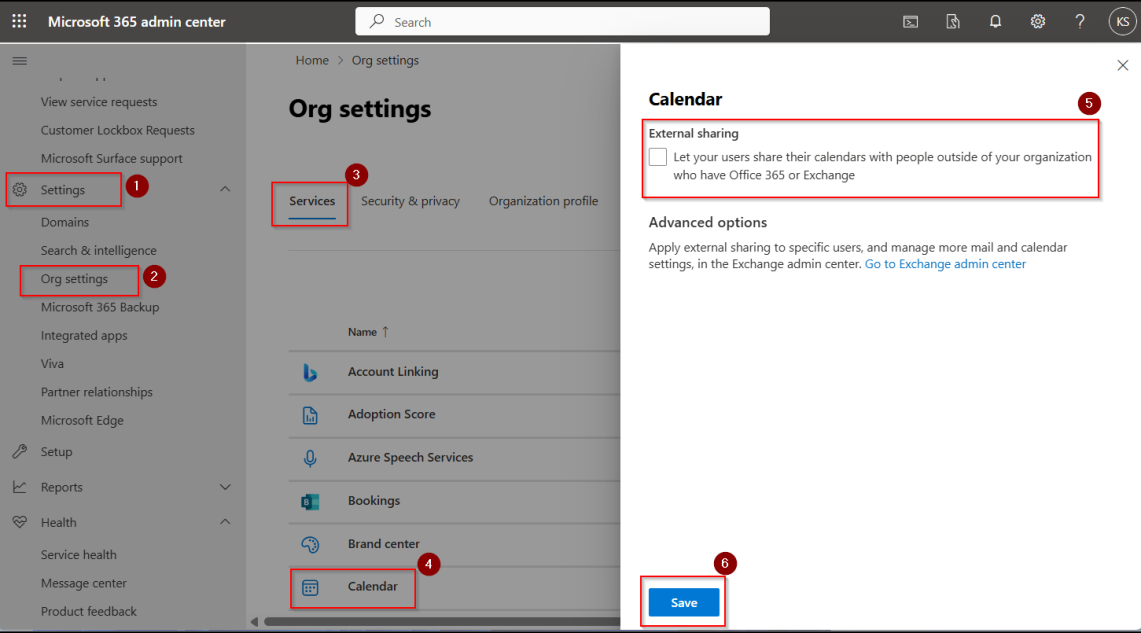Open Product feedback
Viewport: 1141px width, 633px height.
pyautogui.click(x=89, y=612)
